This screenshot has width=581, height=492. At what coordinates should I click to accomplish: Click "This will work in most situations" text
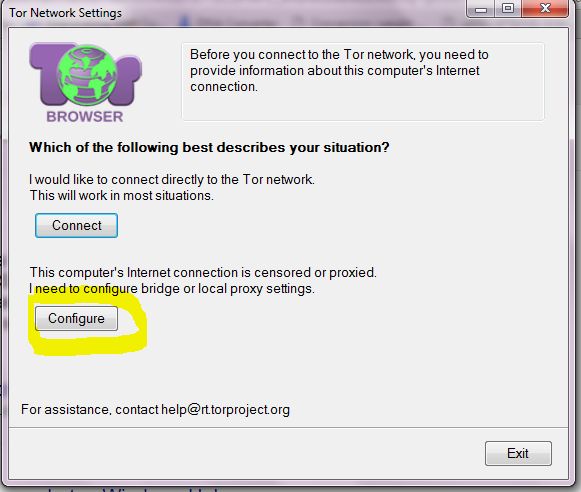[x=122, y=195]
